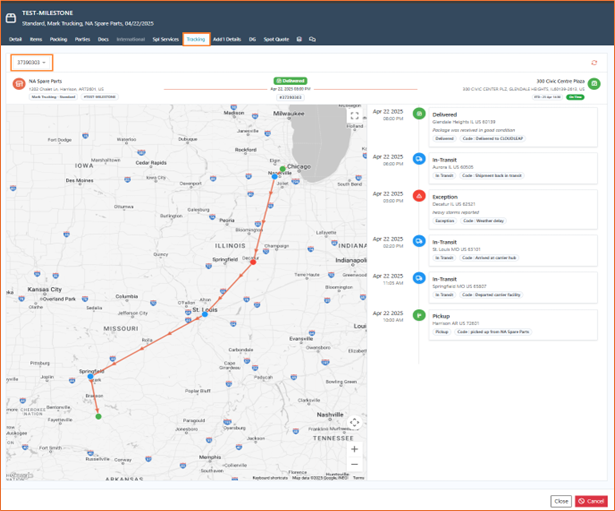The width and height of the screenshot is (615, 511).
Task: Click the red Decatur exception marker on map
Action: (x=253, y=262)
